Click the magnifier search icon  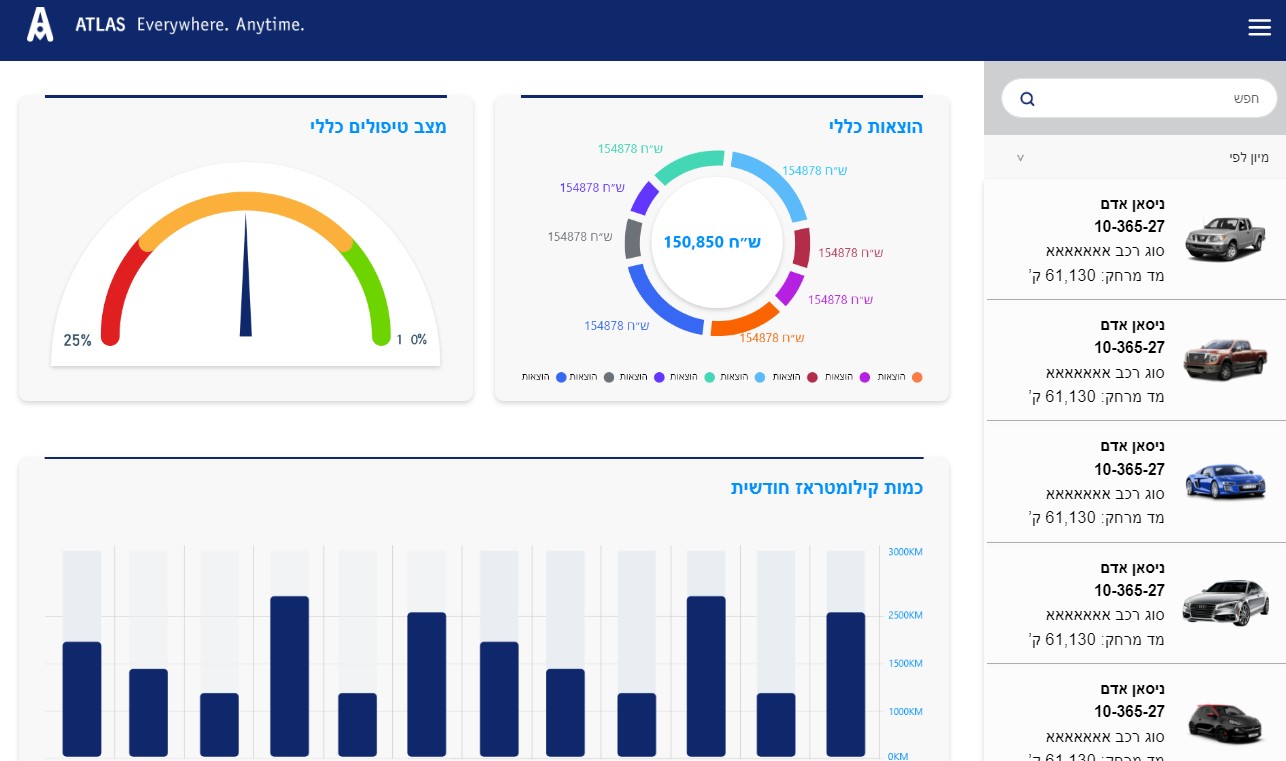point(1027,99)
